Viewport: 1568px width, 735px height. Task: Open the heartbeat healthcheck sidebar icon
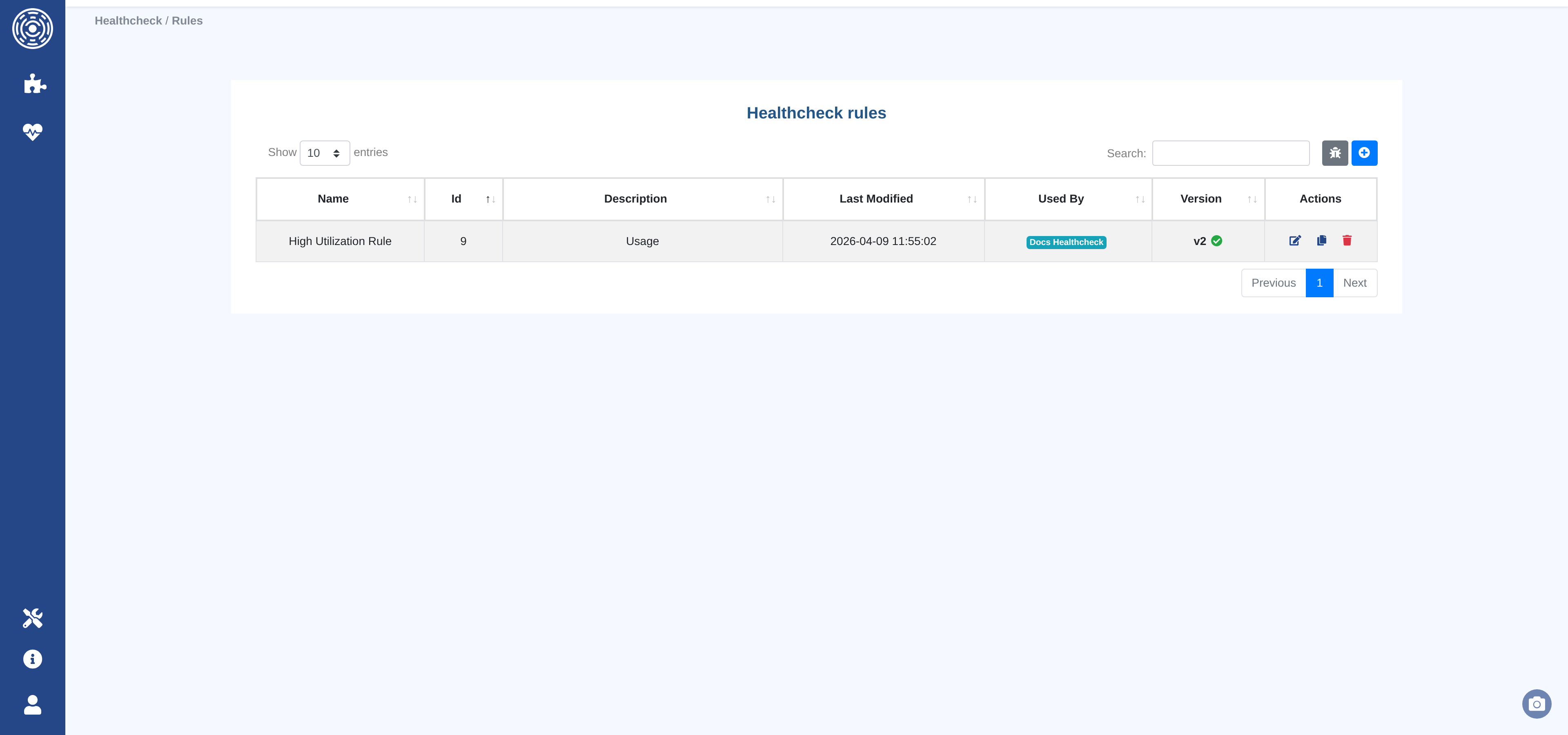[x=32, y=131]
